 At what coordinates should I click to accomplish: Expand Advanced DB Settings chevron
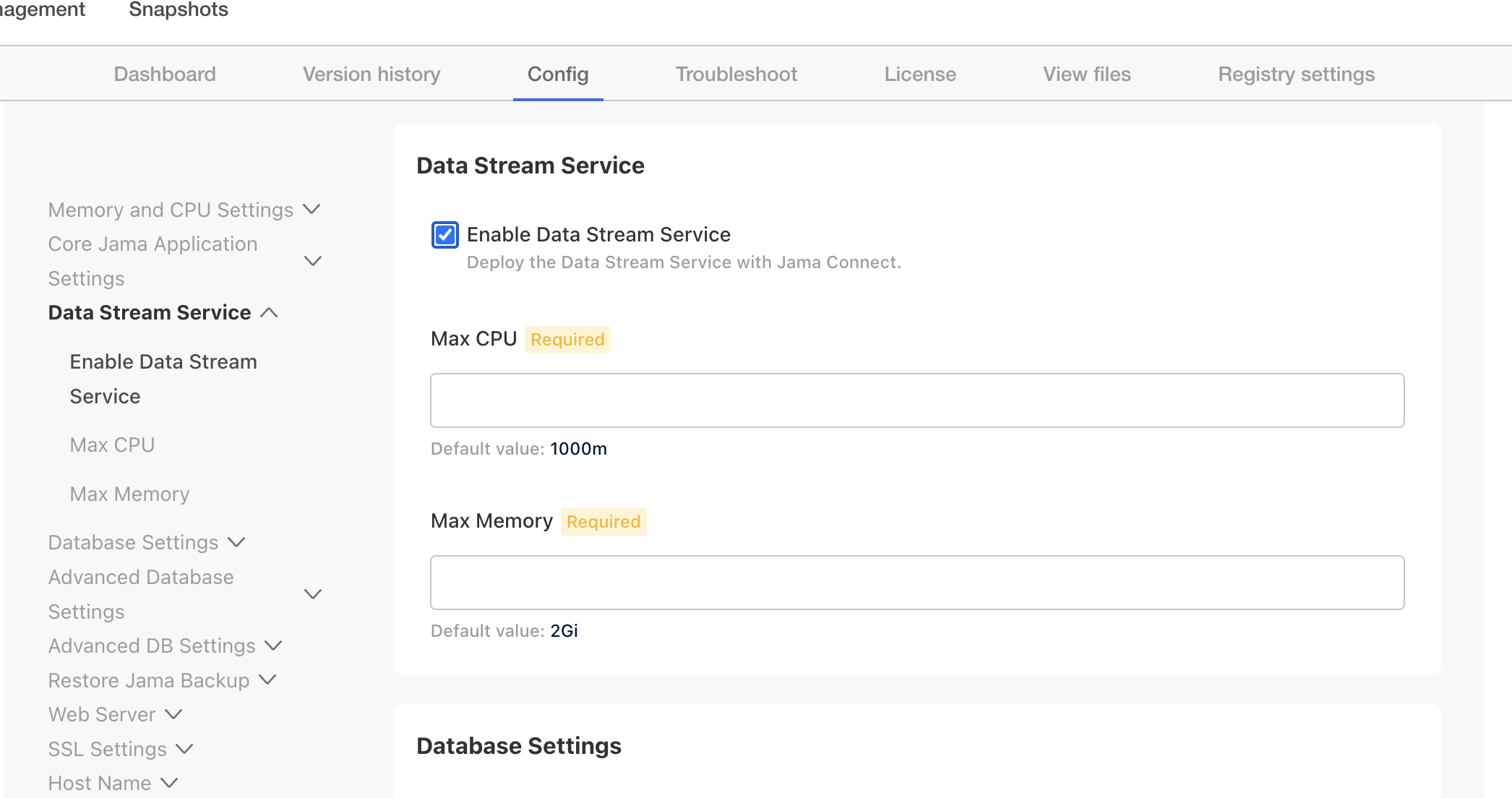coord(273,645)
